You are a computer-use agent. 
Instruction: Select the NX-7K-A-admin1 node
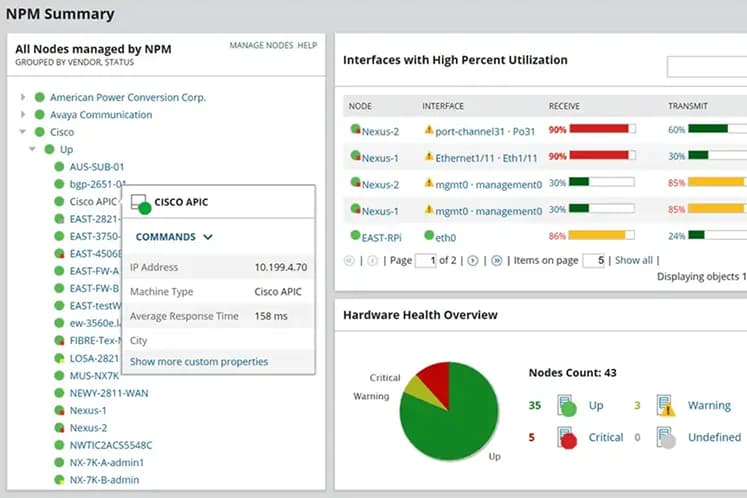coord(107,462)
